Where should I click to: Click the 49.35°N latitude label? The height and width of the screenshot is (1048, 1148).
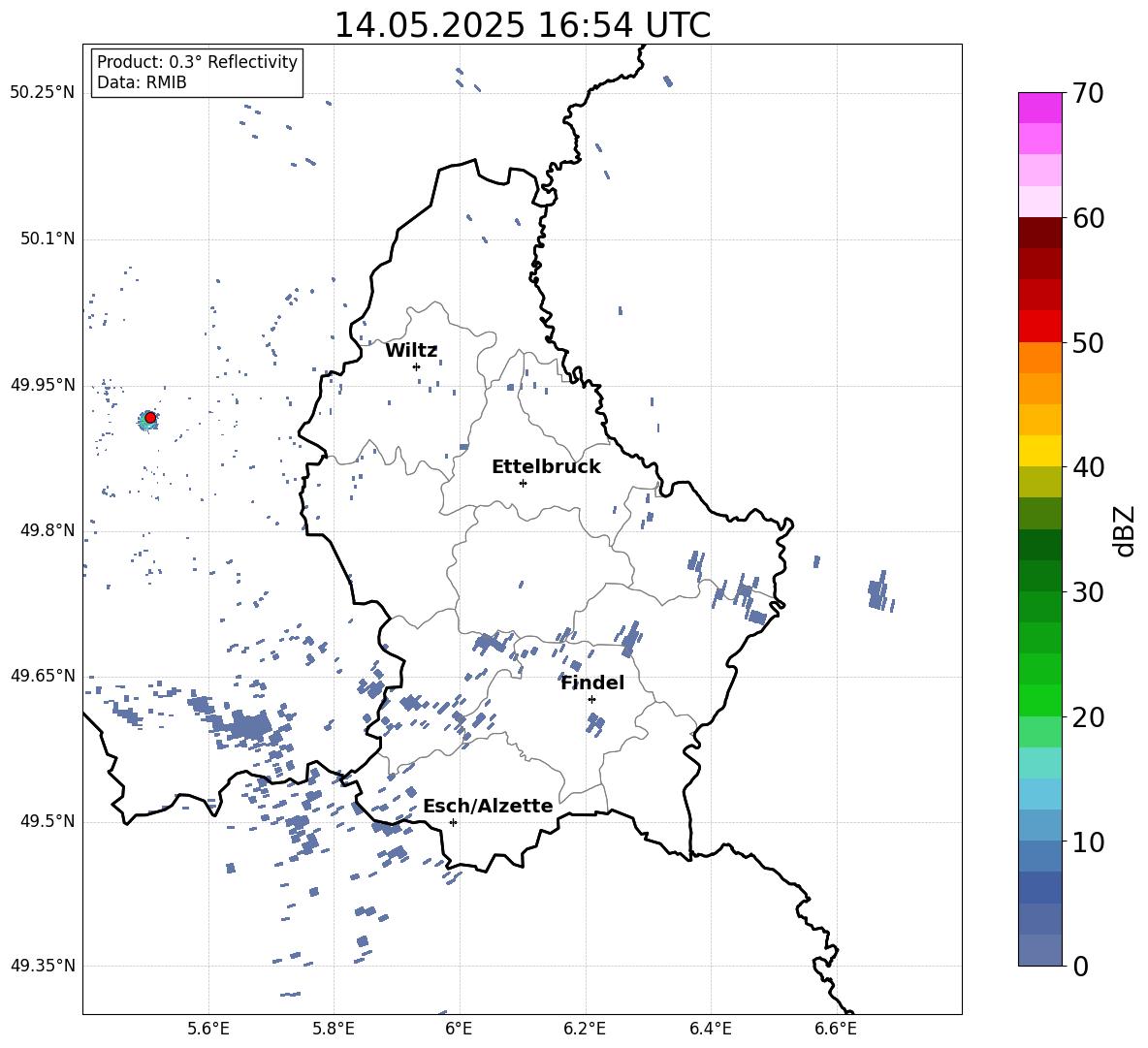point(42,966)
